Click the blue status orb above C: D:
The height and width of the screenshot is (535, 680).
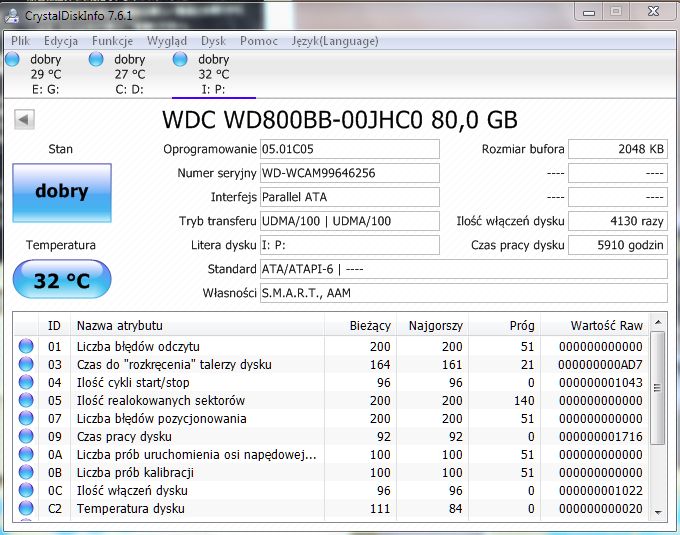click(x=96, y=59)
